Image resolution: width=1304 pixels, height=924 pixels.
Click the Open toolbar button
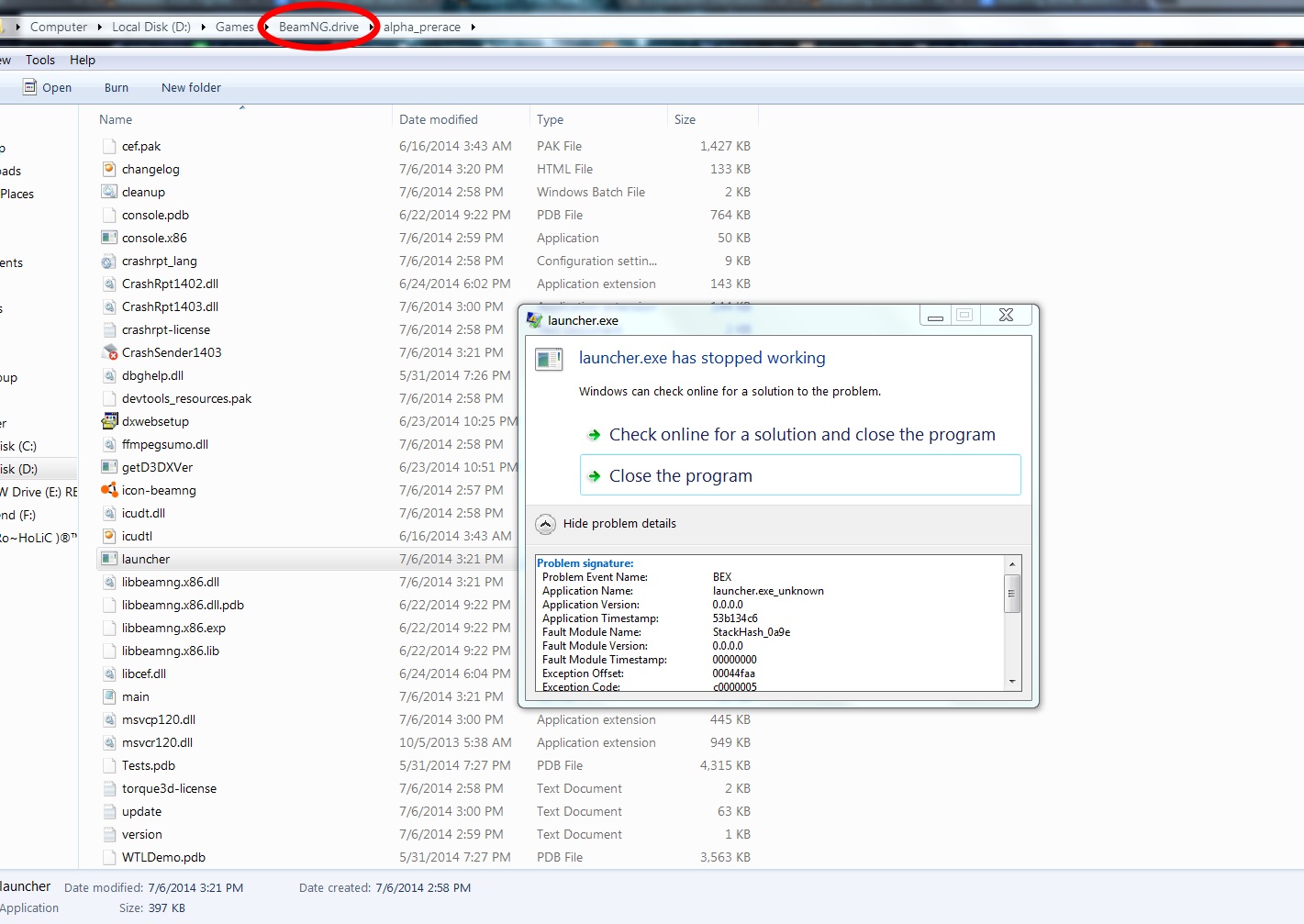point(48,87)
